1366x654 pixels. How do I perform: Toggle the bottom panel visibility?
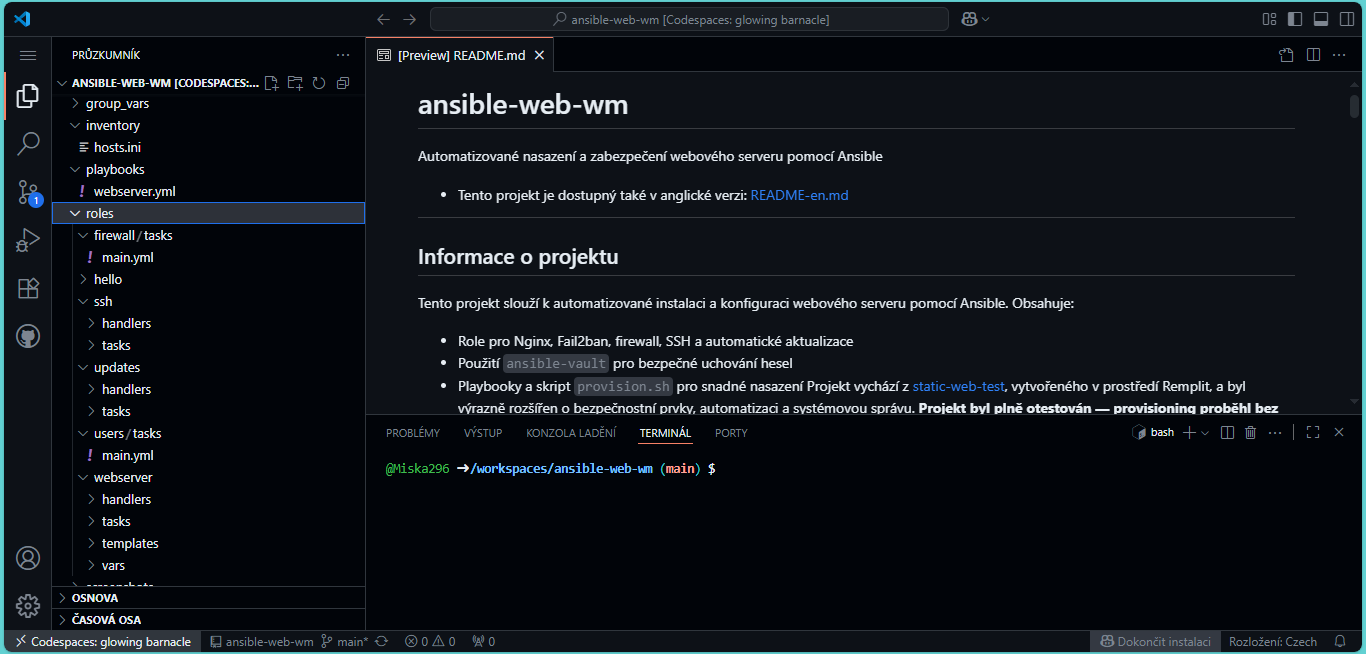point(1321,19)
